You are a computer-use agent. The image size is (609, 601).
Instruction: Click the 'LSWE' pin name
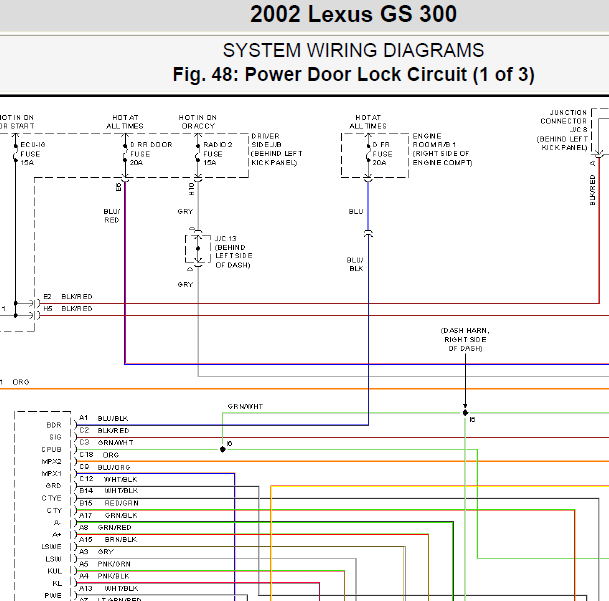point(52,547)
